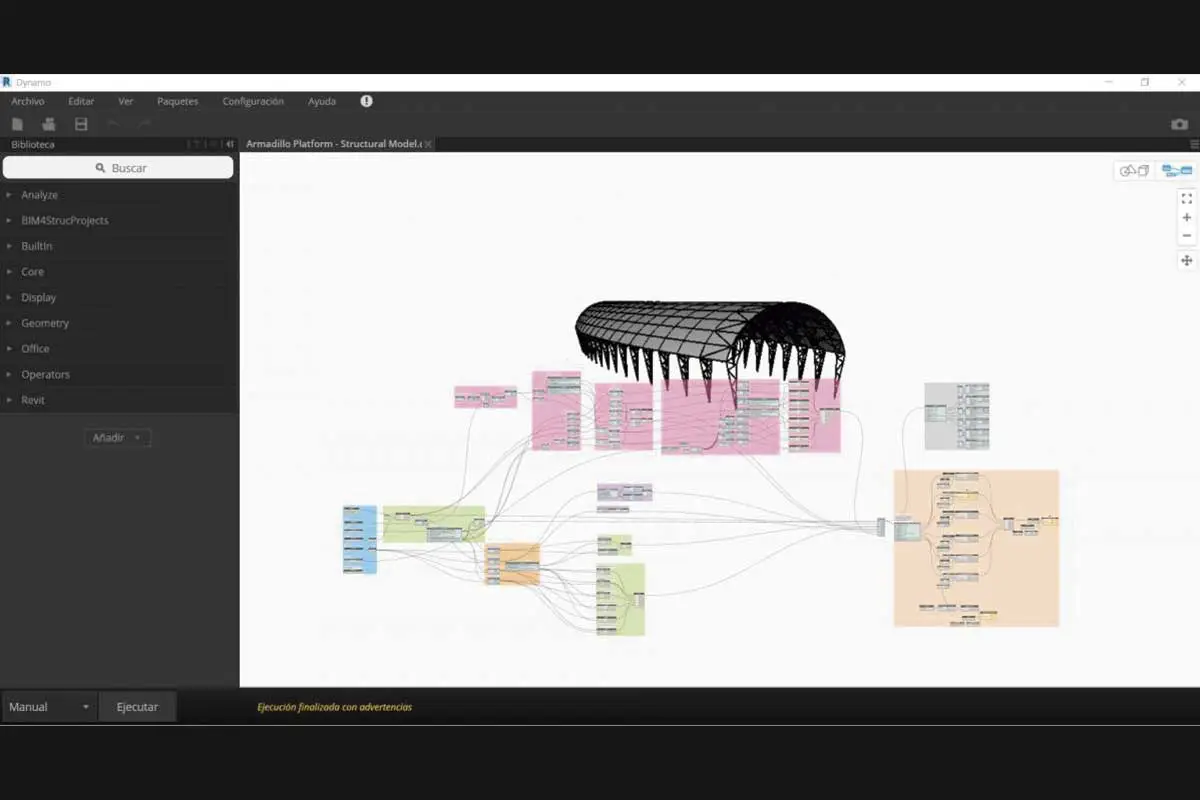Click the camera export image icon
Image resolution: width=1200 pixels, height=800 pixels.
pos(1180,124)
